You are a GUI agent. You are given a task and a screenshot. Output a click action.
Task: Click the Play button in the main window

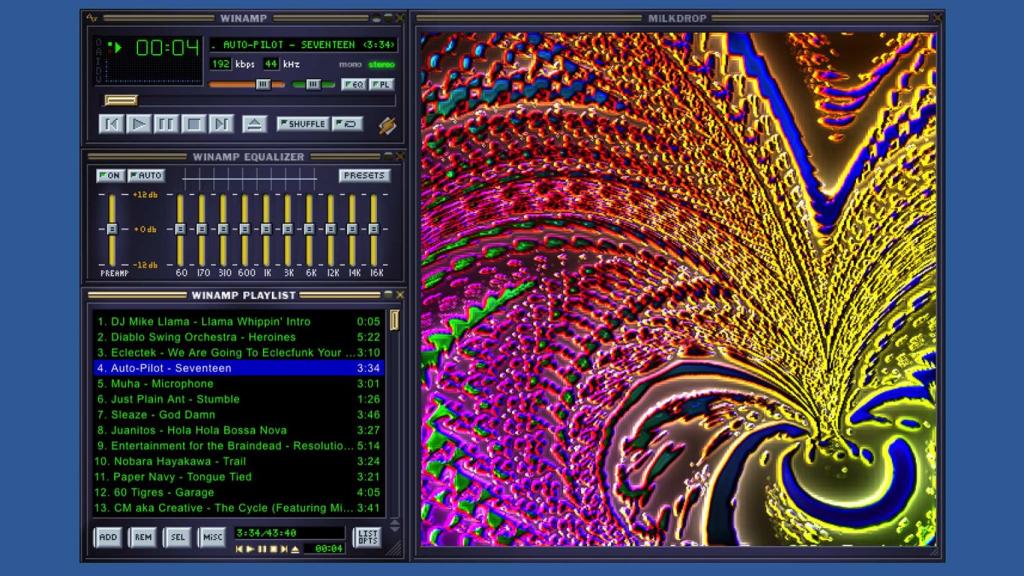coord(139,124)
